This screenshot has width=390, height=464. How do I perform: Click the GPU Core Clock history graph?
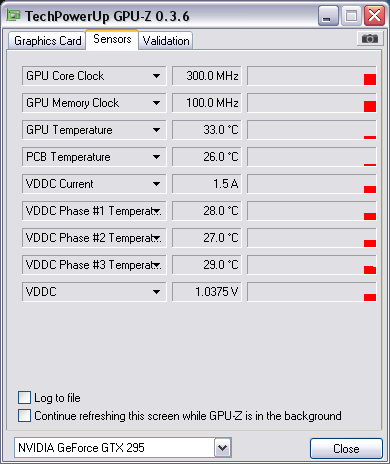point(312,76)
